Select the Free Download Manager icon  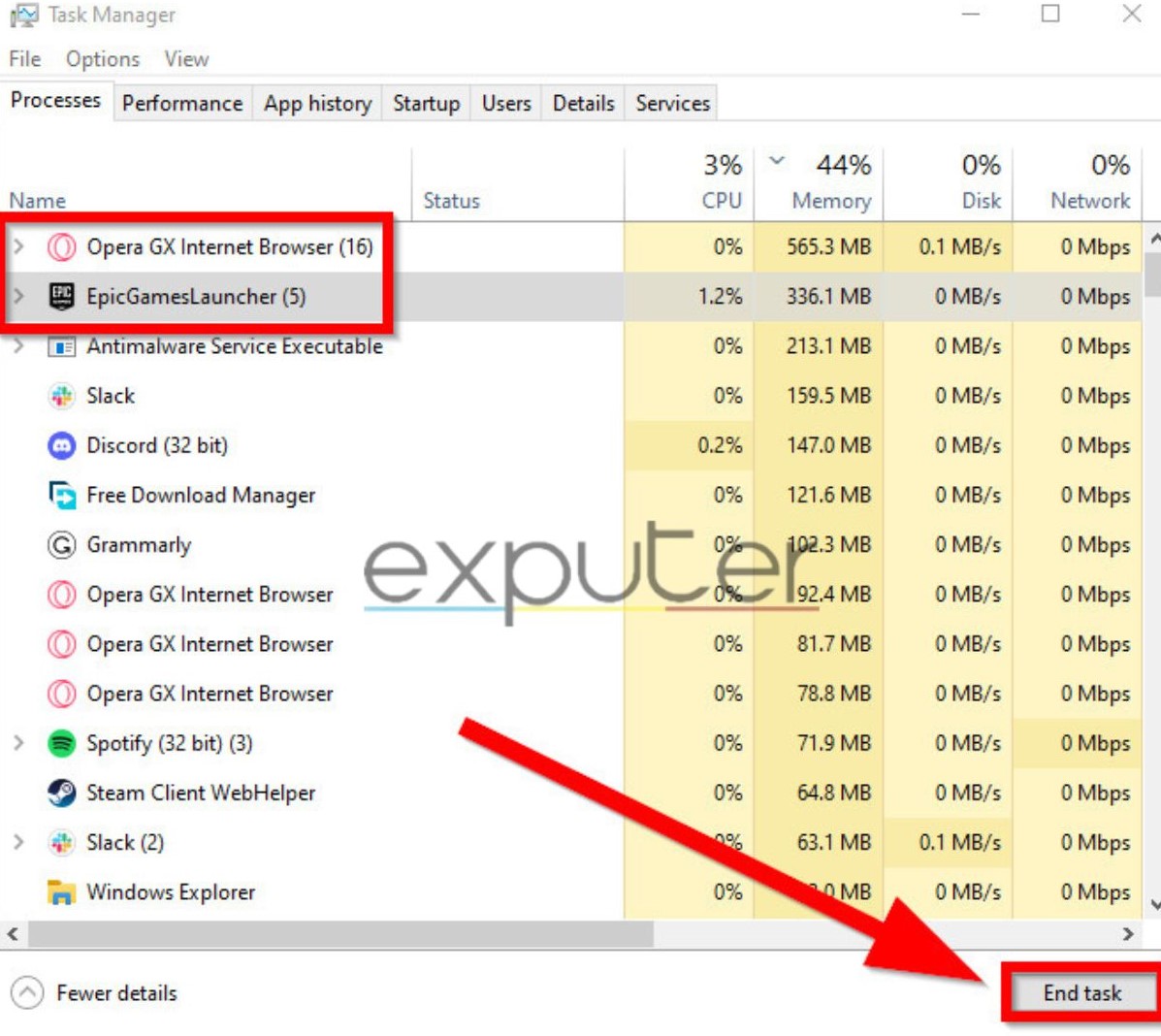tap(61, 495)
